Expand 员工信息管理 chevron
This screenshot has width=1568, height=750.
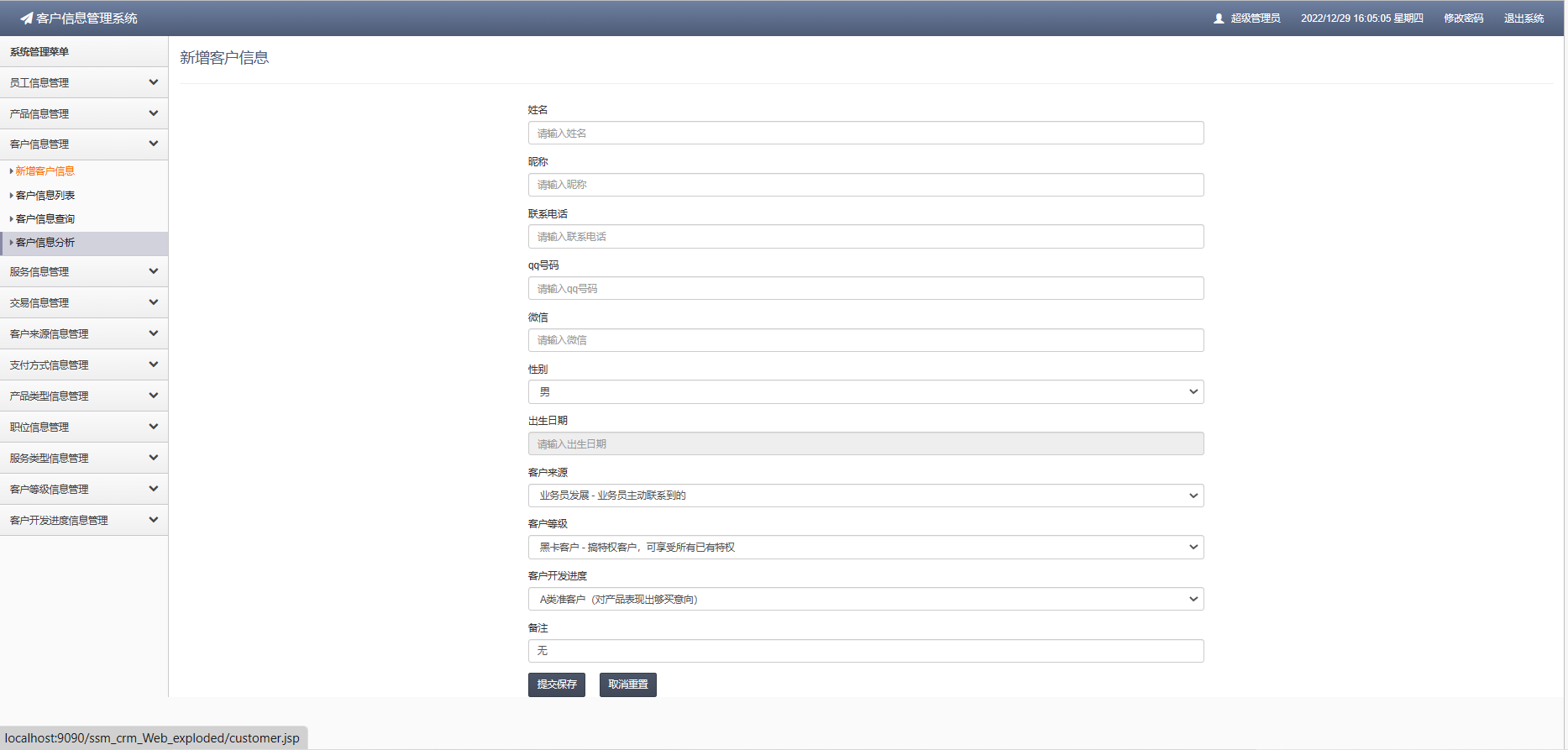153,82
